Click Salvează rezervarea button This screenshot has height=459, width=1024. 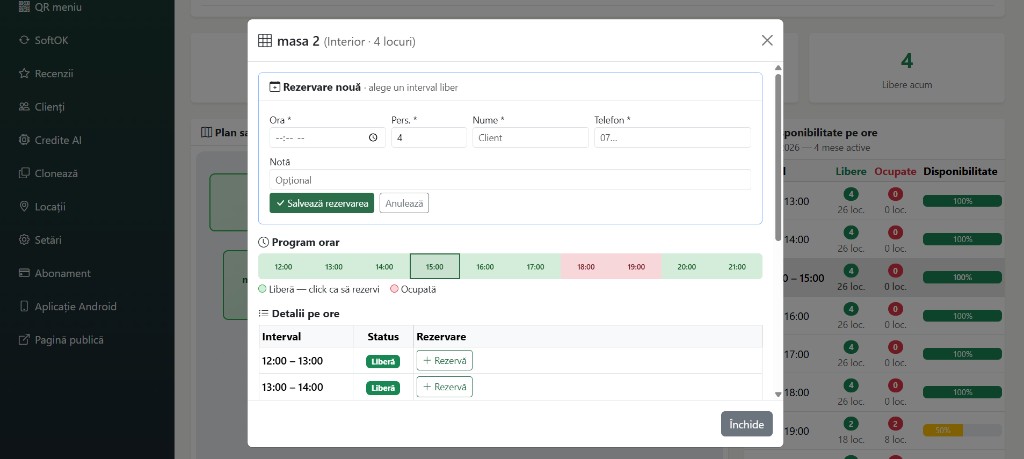pos(322,203)
